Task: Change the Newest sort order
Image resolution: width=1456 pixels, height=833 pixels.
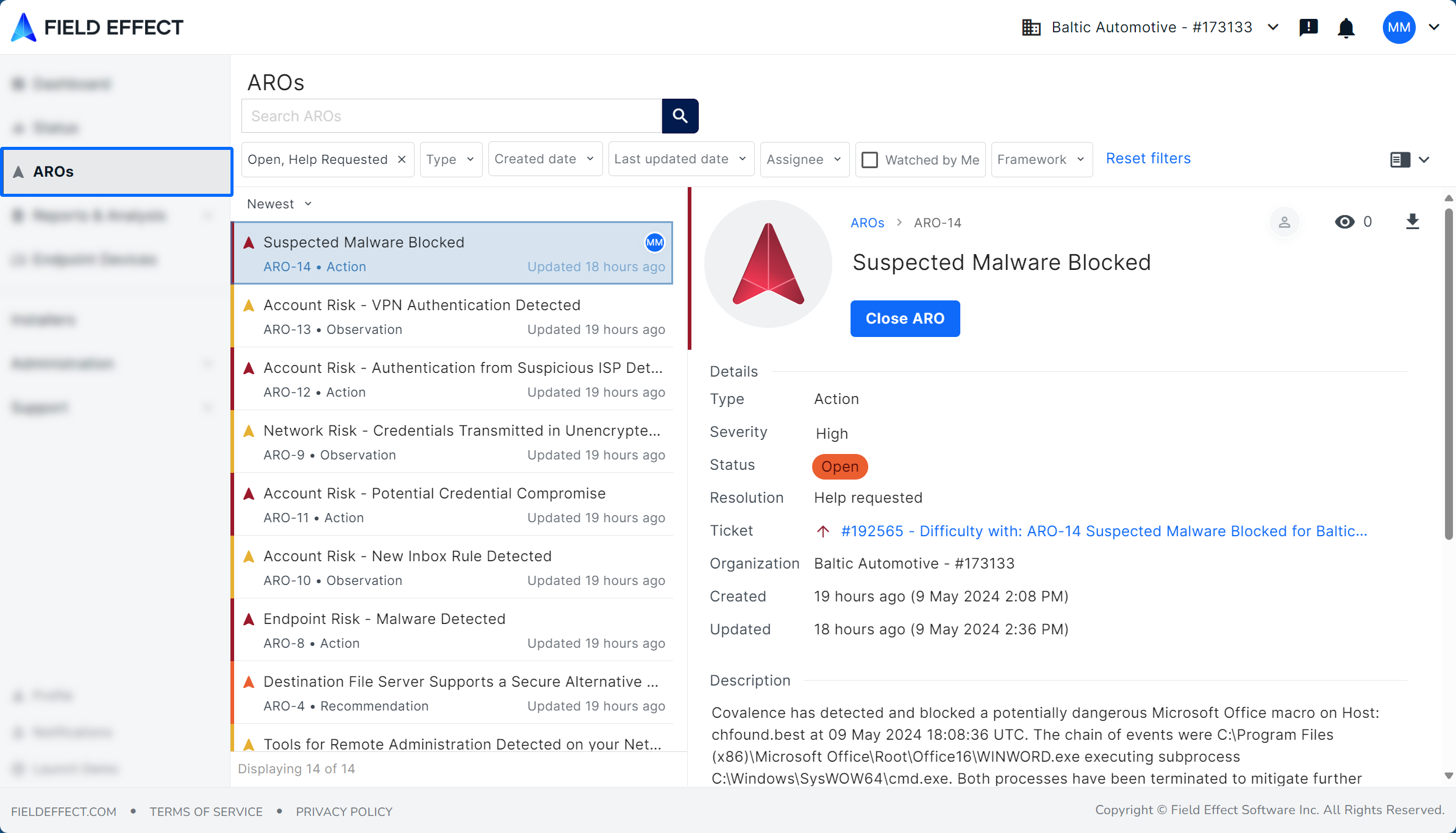Action: 279,204
